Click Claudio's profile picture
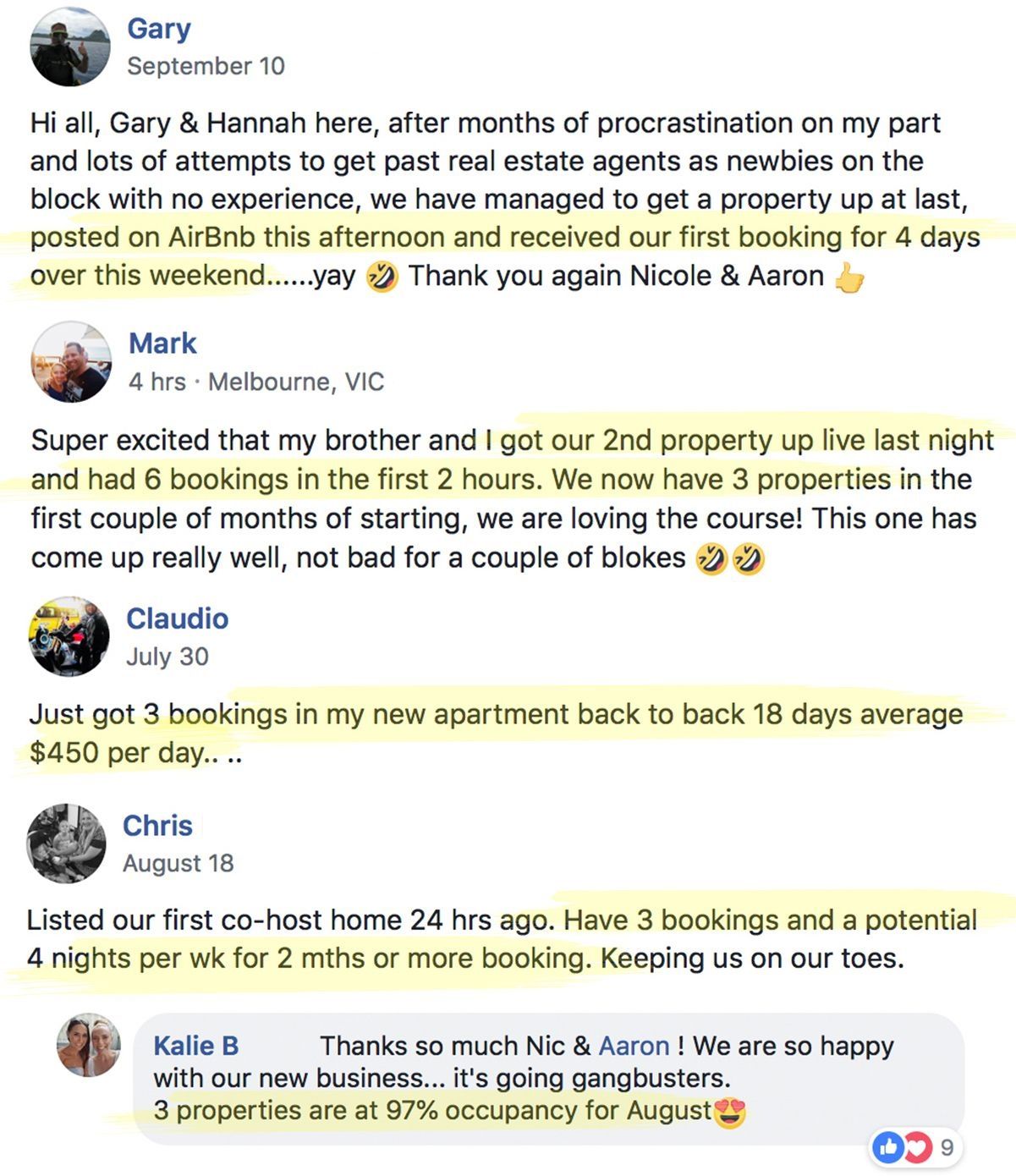The height and width of the screenshot is (1176, 1016). tap(69, 636)
